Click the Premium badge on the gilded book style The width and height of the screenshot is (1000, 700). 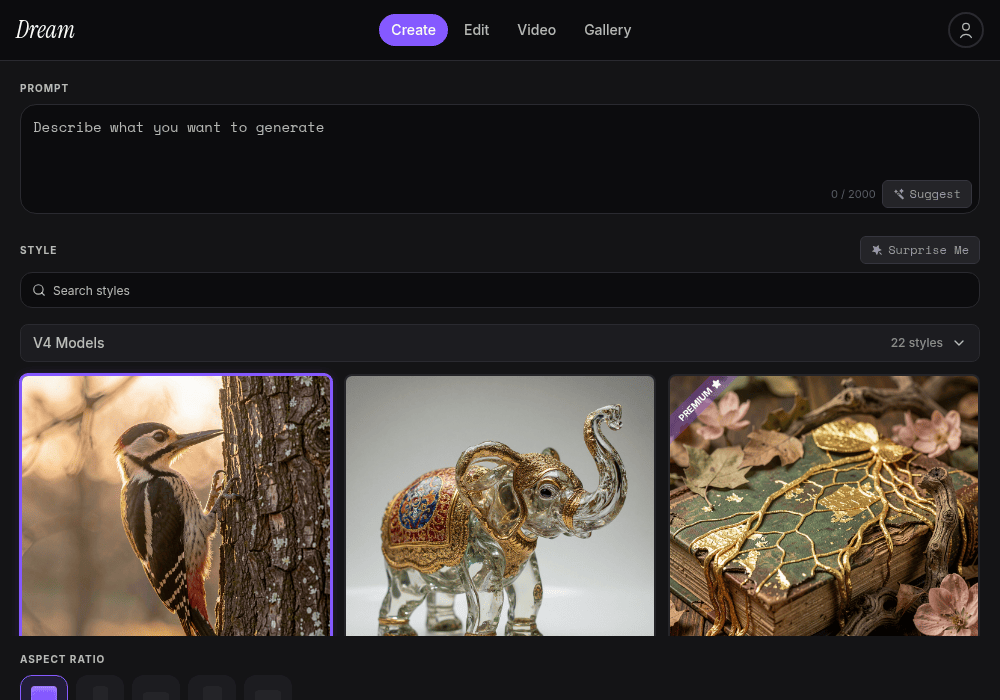coord(699,402)
